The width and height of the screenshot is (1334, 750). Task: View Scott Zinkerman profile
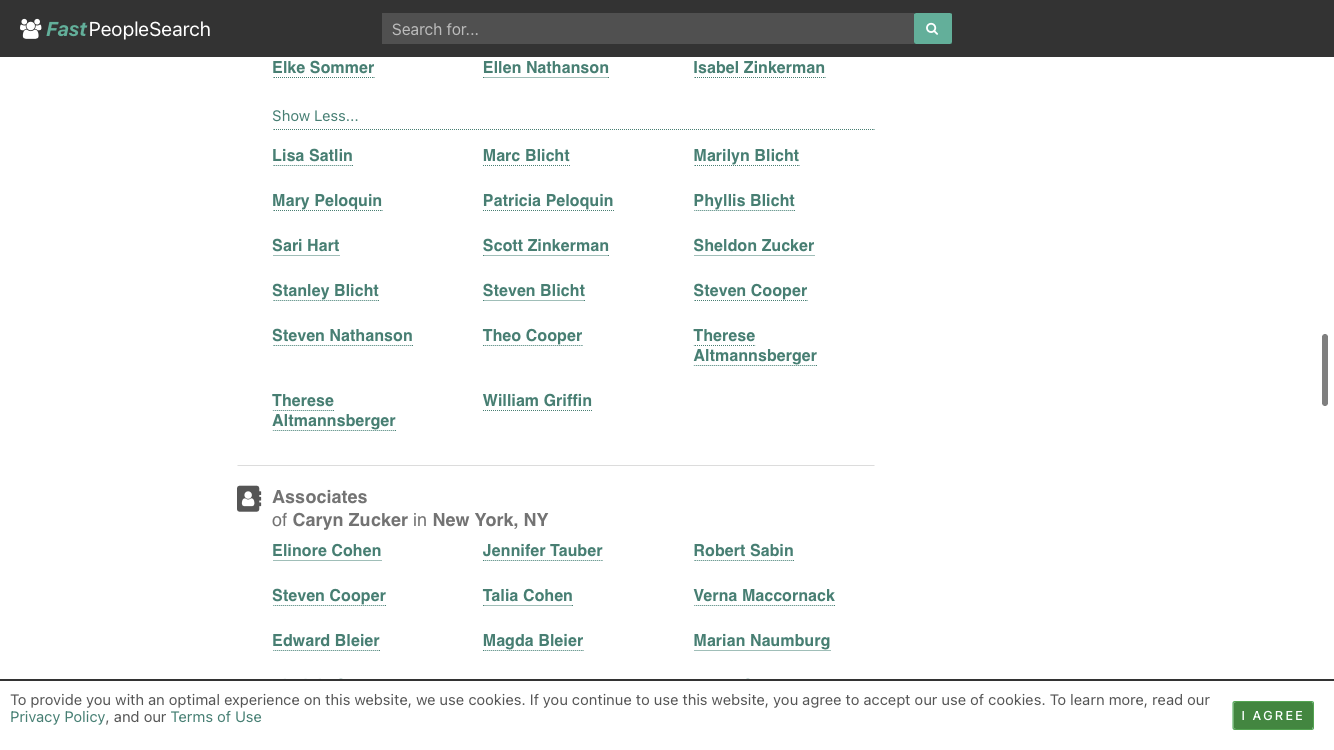(546, 246)
